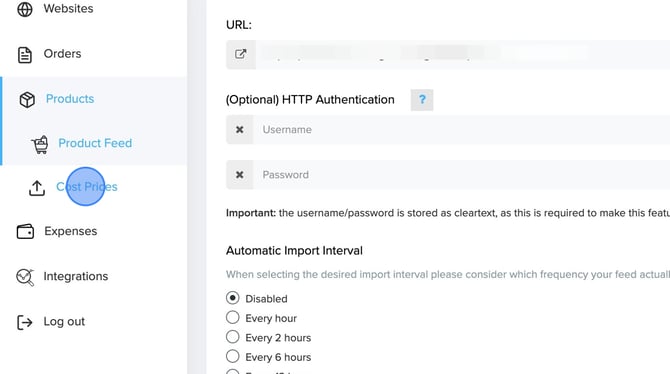Focus the Username input field
The height and width of the screenshot is (374, 670).
(461, 130)
